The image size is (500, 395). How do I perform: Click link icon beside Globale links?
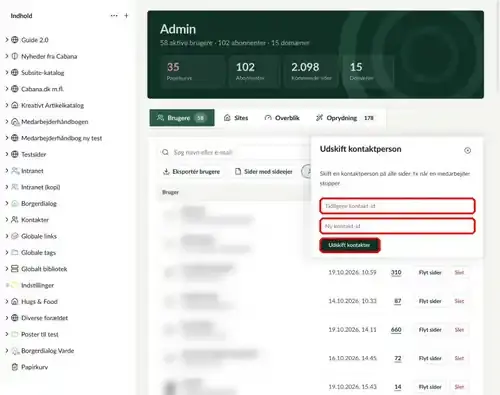tap(15, 236)
